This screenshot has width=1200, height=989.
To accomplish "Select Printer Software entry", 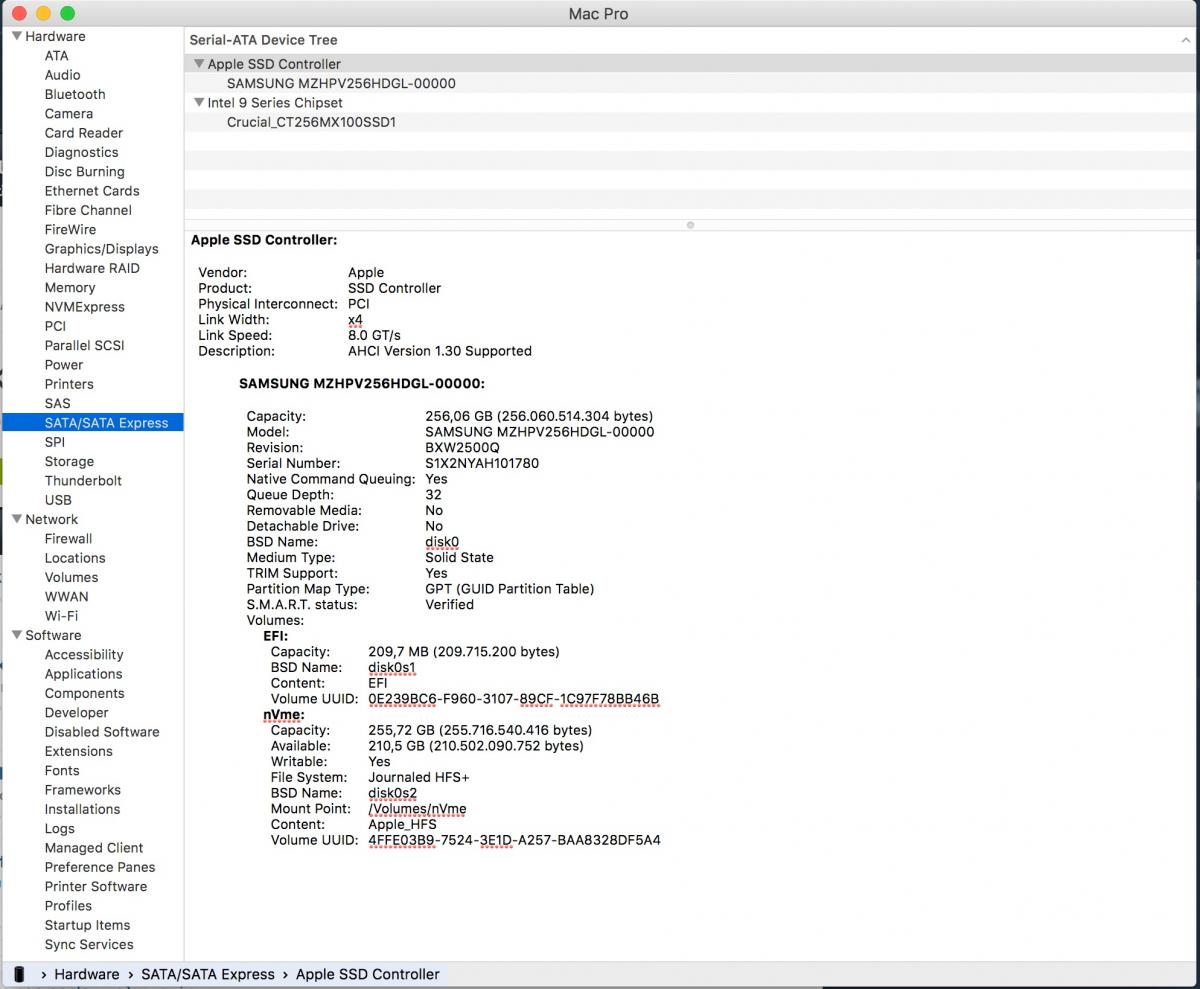I will (96, 887).
